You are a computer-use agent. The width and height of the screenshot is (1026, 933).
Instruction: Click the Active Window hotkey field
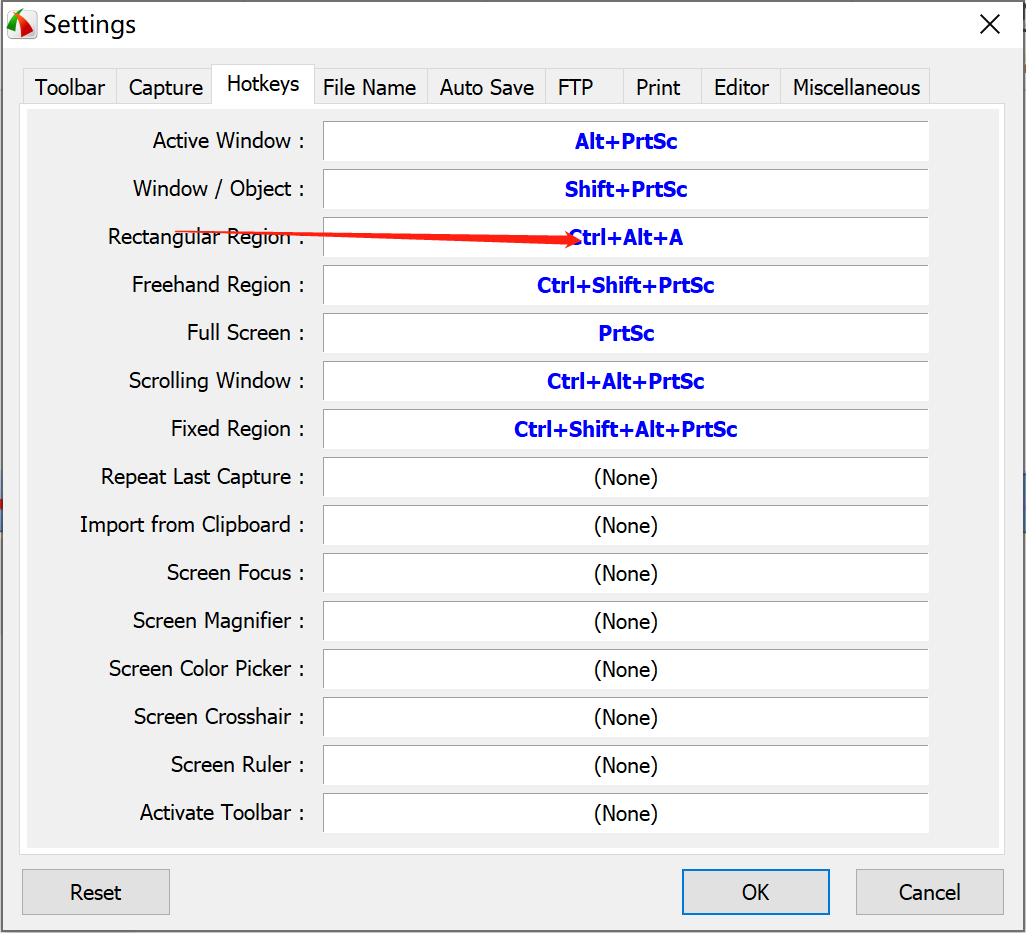coord(626,141)
